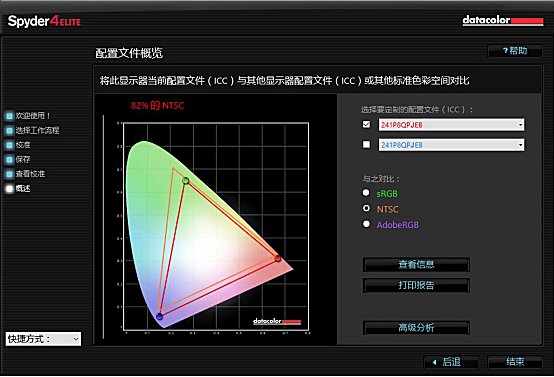
Task: Click the green primary point on gamut chart
Action: coord(185,181)
